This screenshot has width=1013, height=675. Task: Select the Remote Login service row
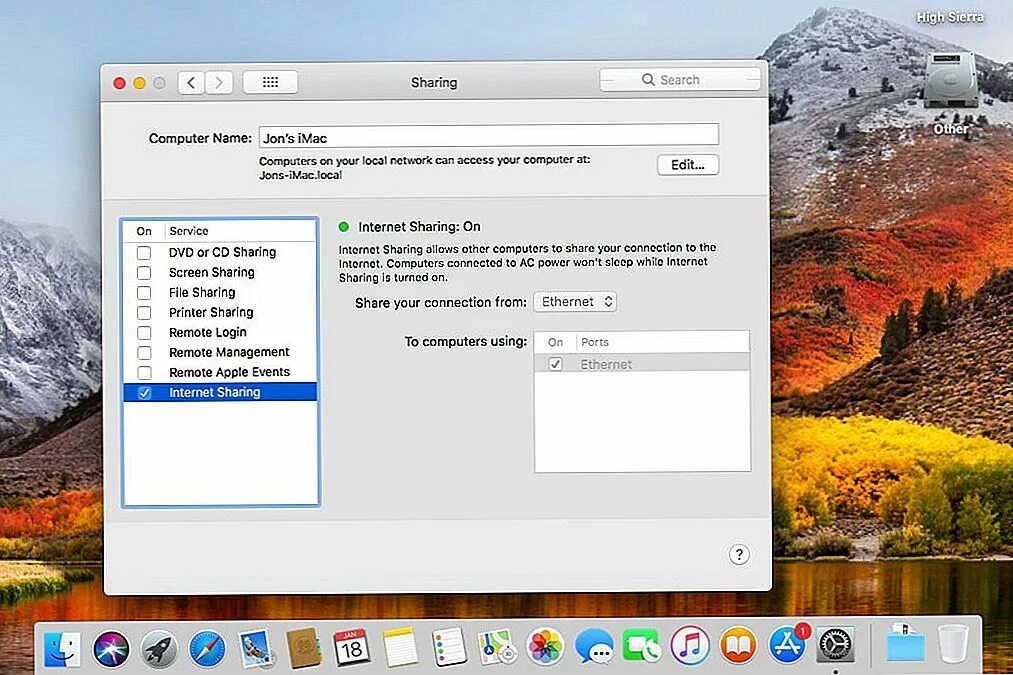point(220,333)
